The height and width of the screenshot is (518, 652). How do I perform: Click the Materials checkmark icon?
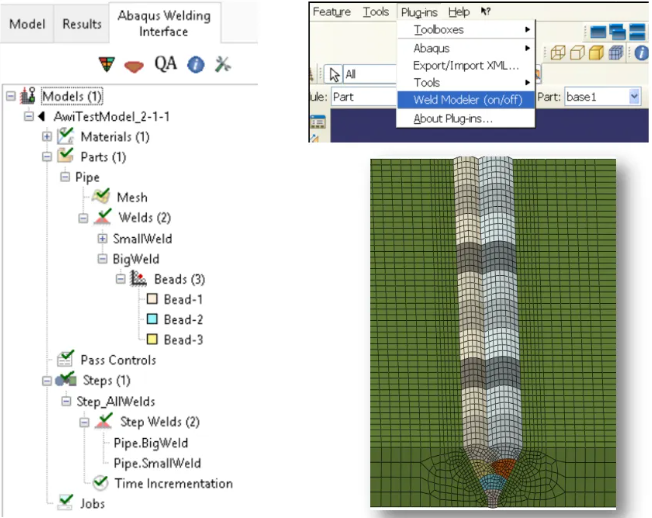coord(65,136)
